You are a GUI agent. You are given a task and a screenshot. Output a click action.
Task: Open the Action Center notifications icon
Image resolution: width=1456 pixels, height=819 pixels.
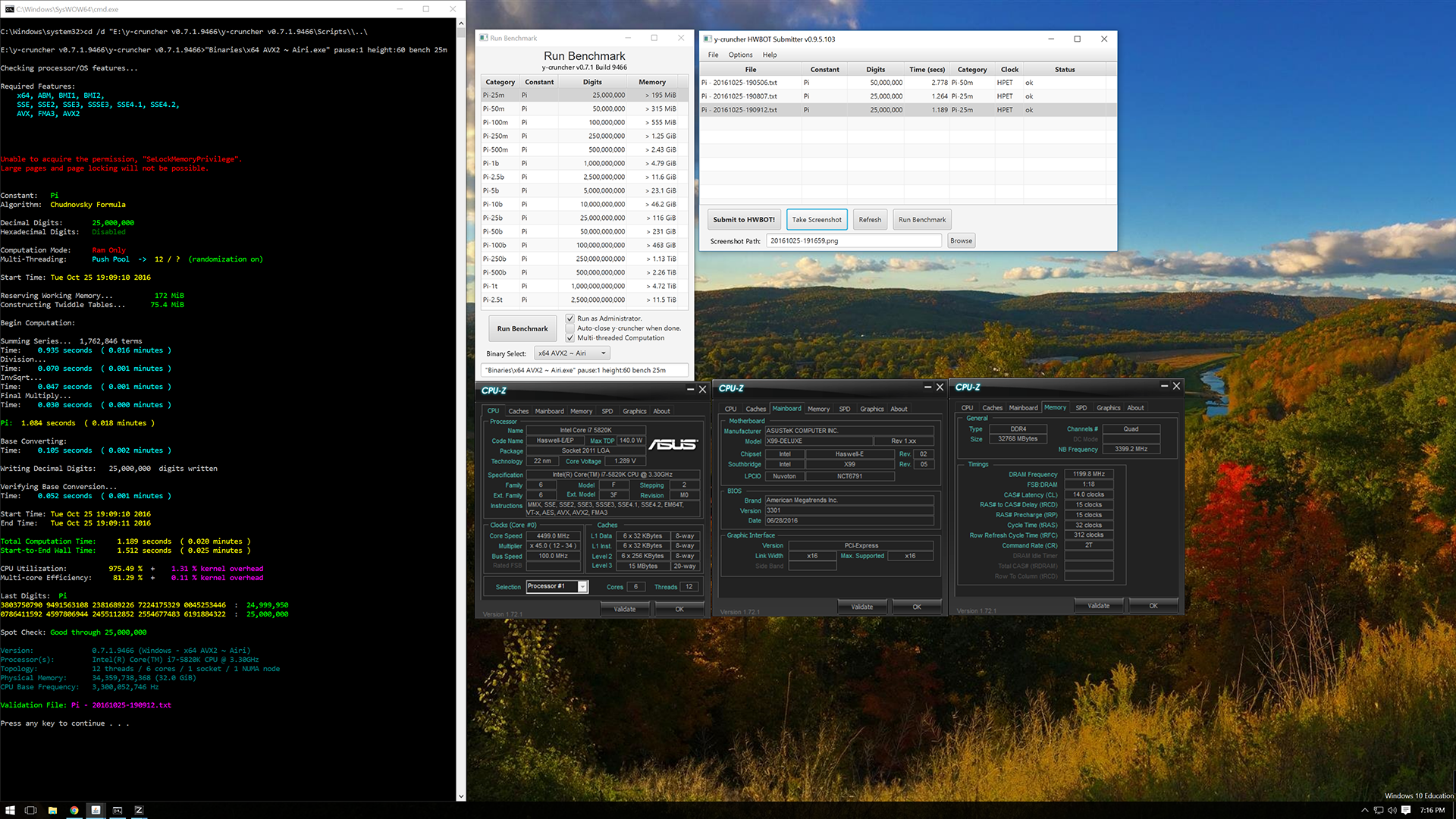click(1406, 810)
